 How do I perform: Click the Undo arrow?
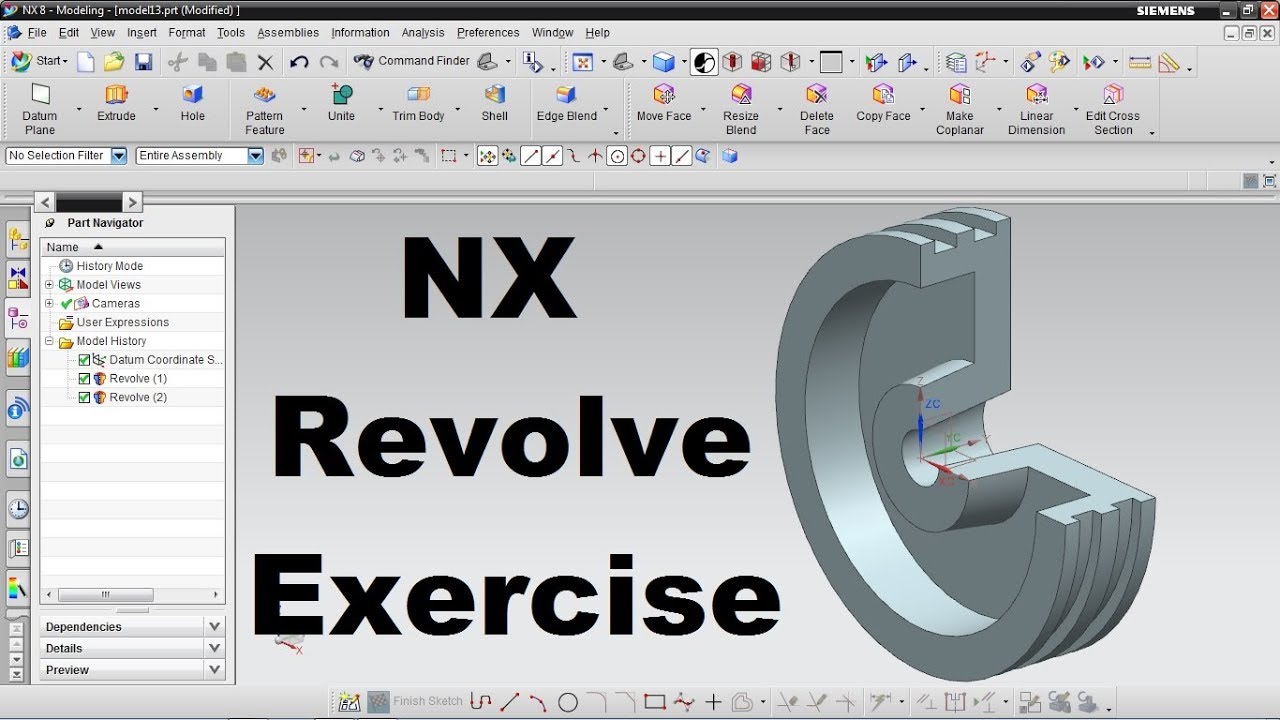tap(299, 62)
